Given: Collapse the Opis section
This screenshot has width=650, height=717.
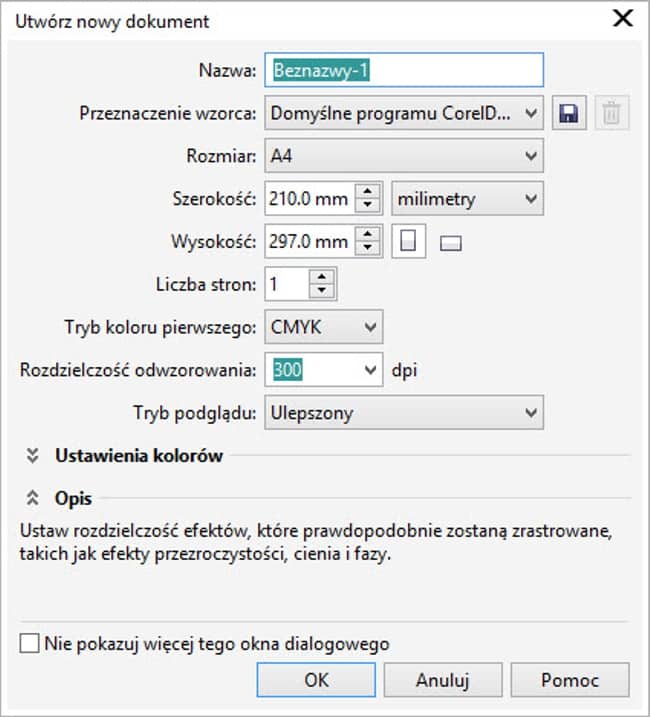Looking at the screenshot, I should (x=33, y=497).
